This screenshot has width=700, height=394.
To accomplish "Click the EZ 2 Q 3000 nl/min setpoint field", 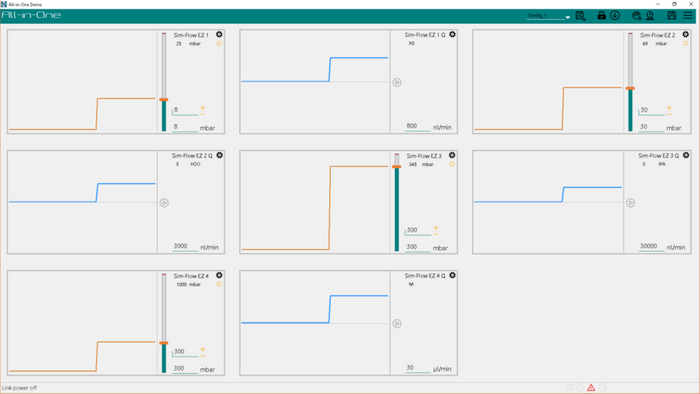I will 185,246.
